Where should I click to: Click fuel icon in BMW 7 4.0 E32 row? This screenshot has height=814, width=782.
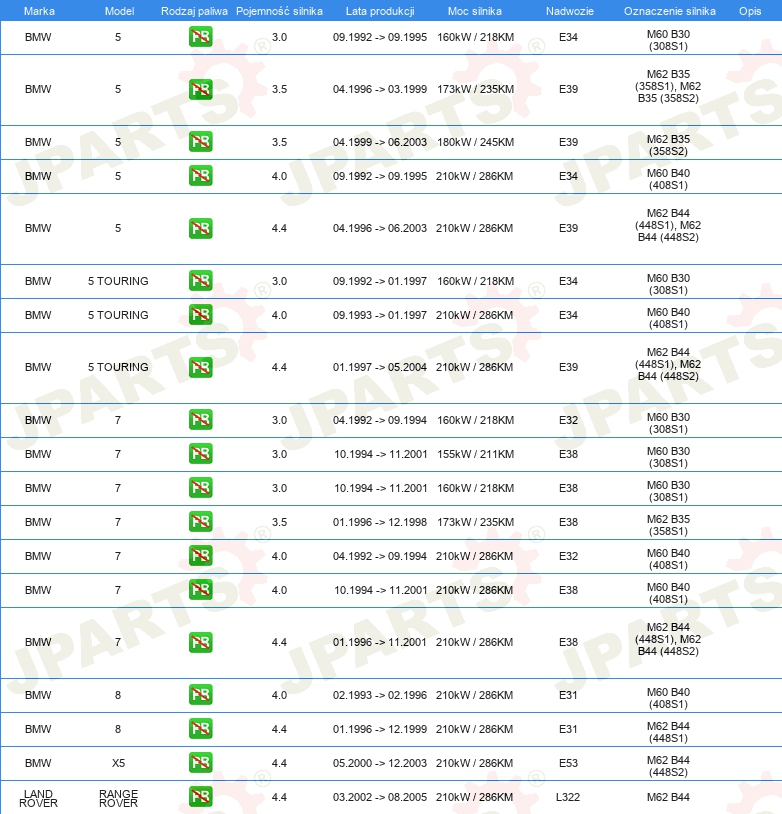pyautogui.click(x=200, y=555)
